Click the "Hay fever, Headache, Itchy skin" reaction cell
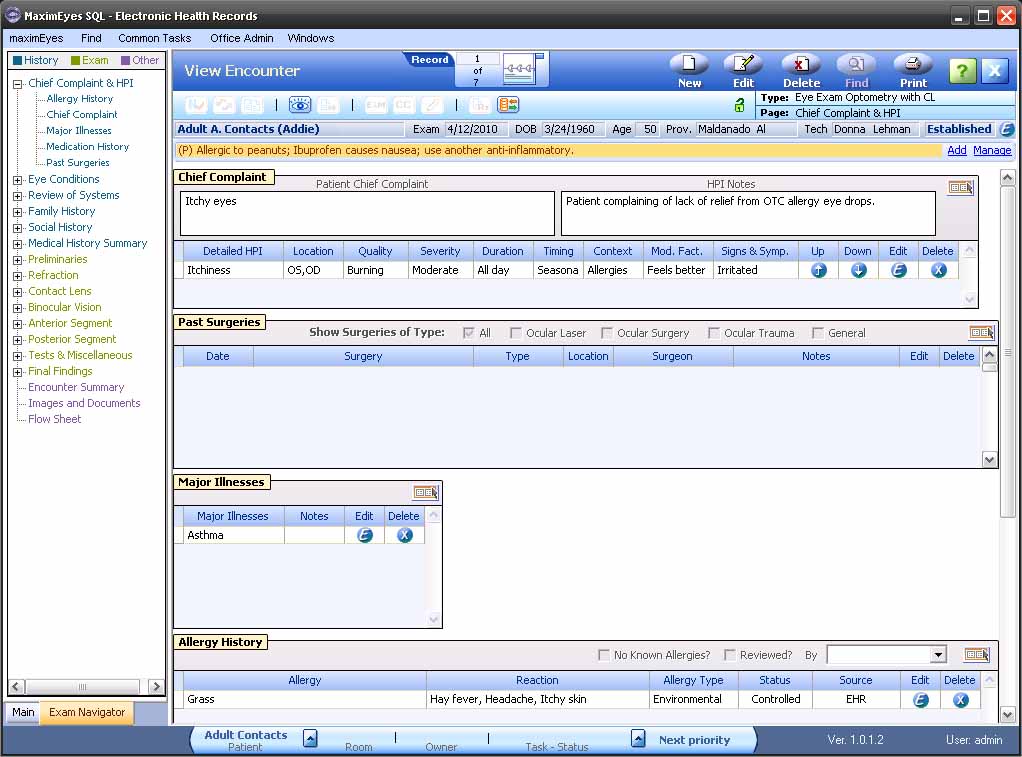The height and width of the screenshot is (757, 1022). click(538, 699)
